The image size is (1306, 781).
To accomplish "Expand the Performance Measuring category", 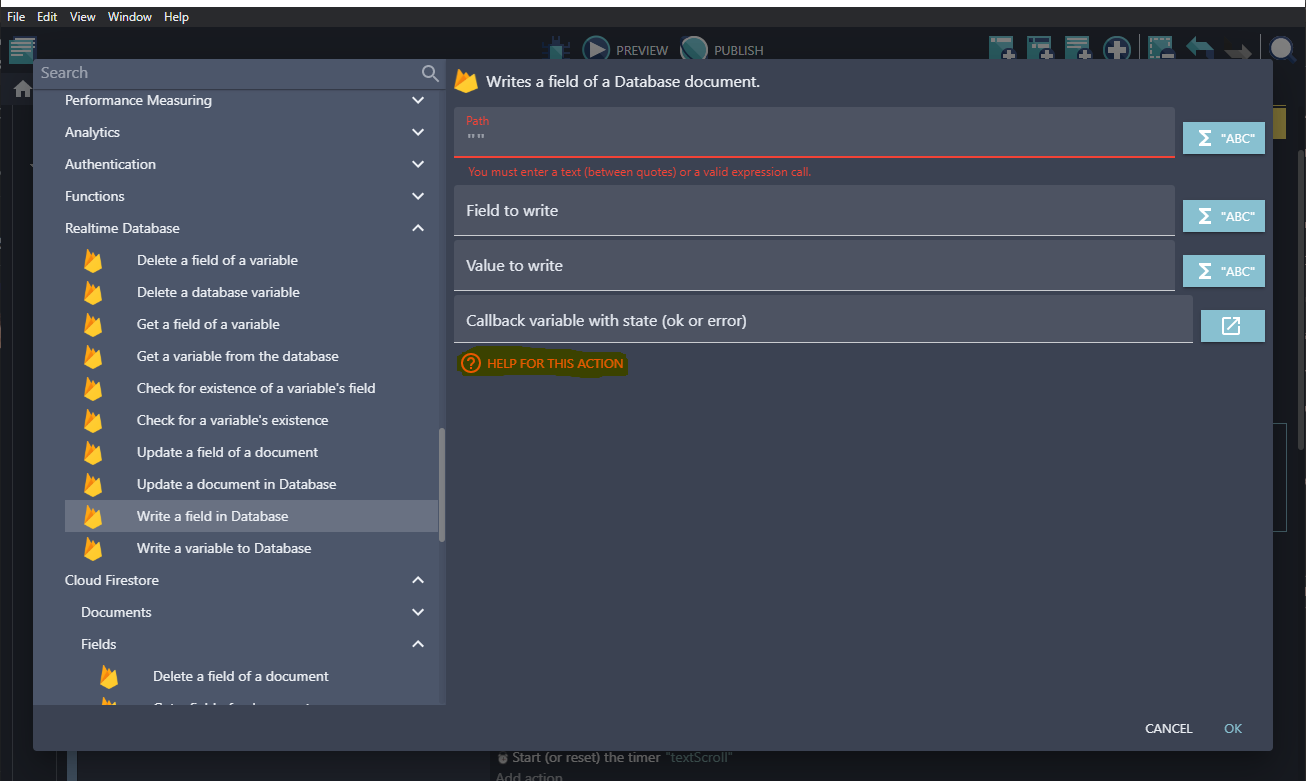I will (418, 101).
